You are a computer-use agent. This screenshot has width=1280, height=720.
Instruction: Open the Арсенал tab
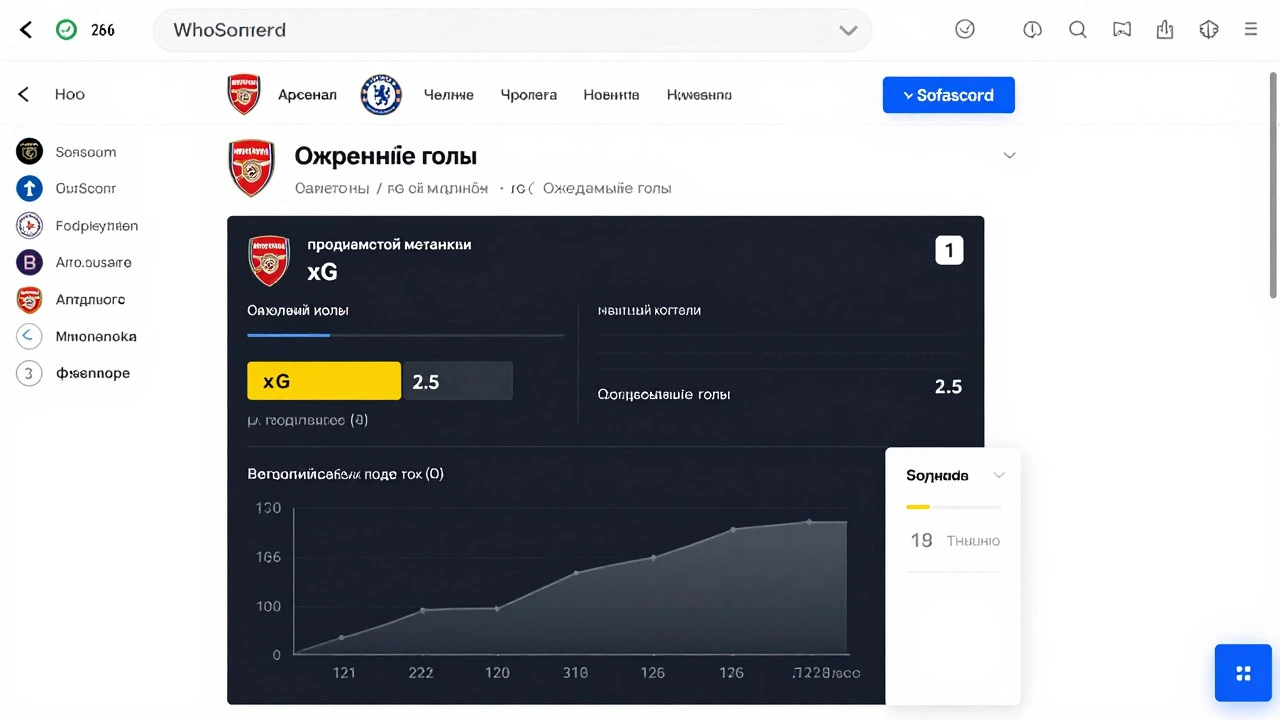tap(307, 95)
